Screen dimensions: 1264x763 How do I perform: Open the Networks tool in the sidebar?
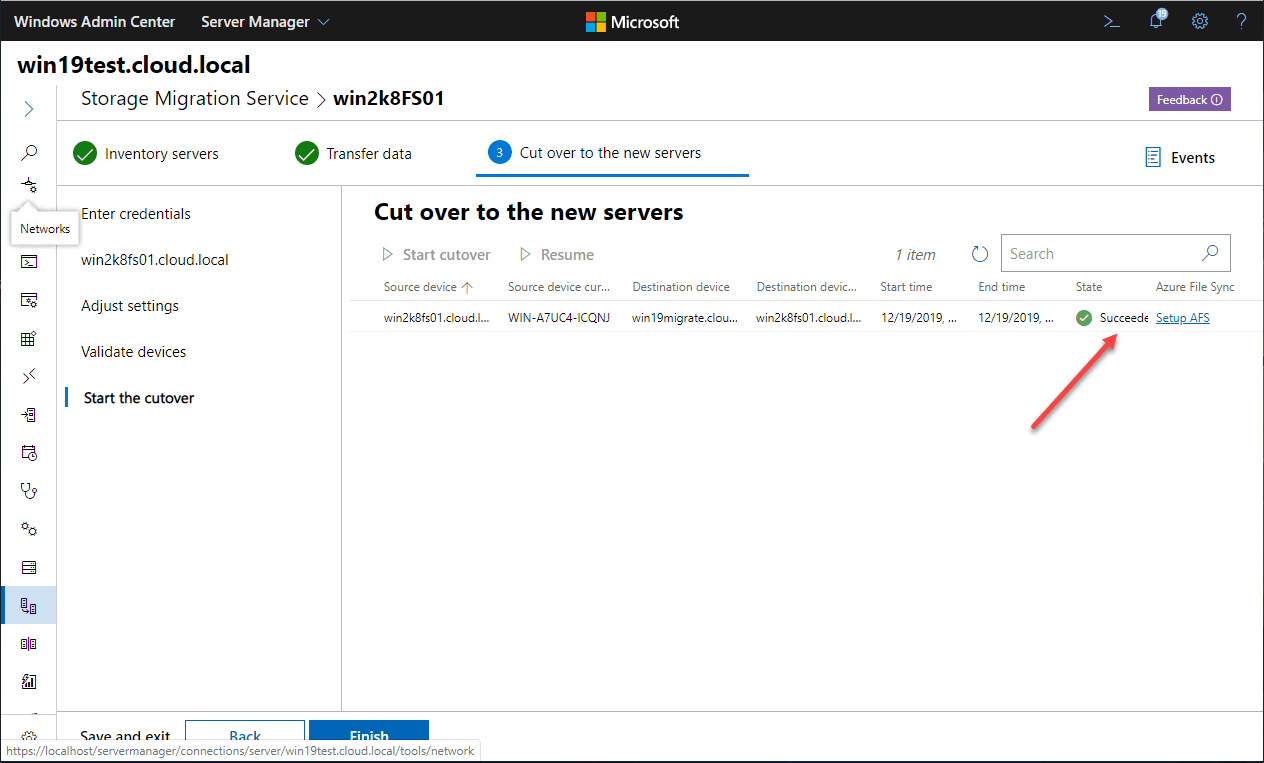click(29, 186)
